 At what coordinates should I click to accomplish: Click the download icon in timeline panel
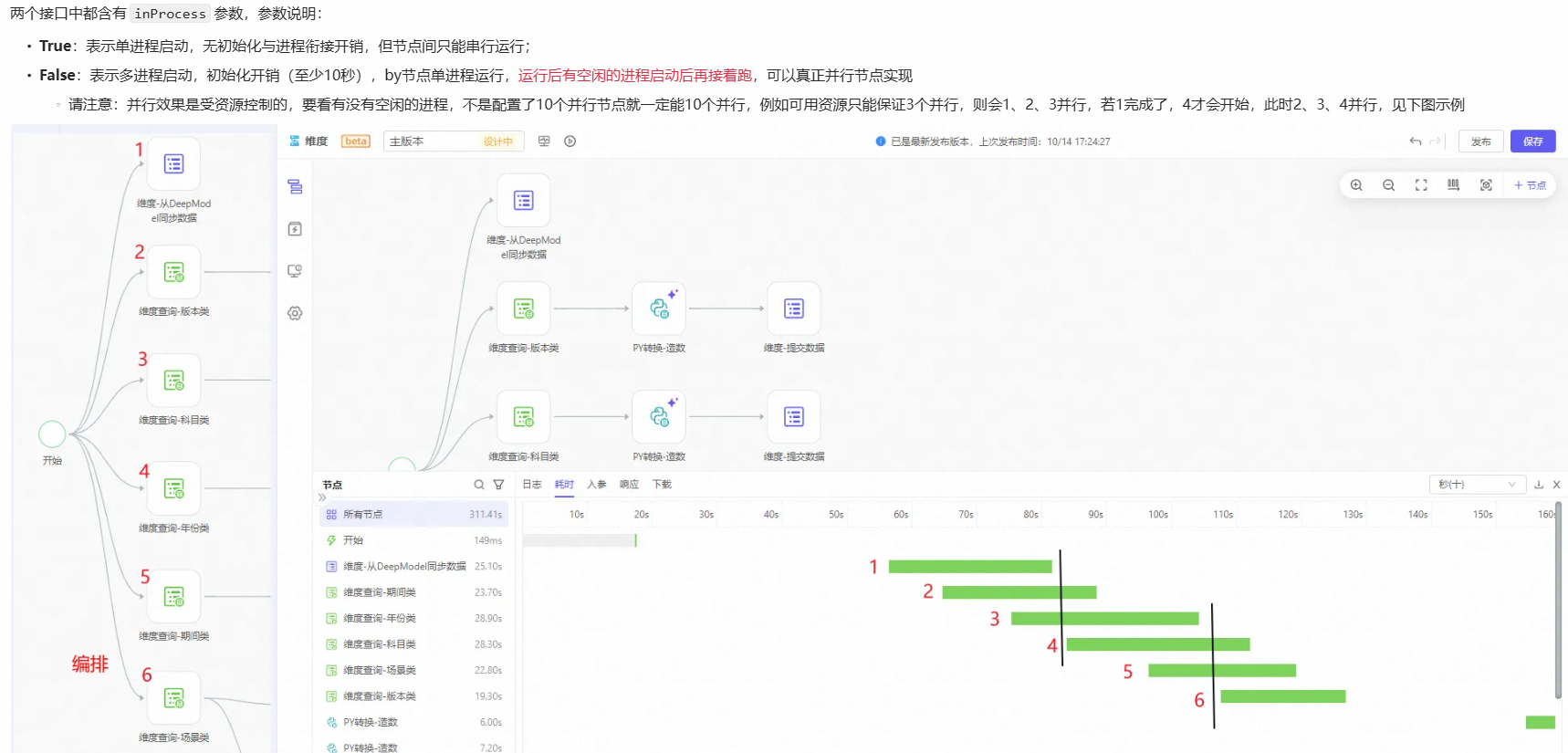click(1539, 485)
